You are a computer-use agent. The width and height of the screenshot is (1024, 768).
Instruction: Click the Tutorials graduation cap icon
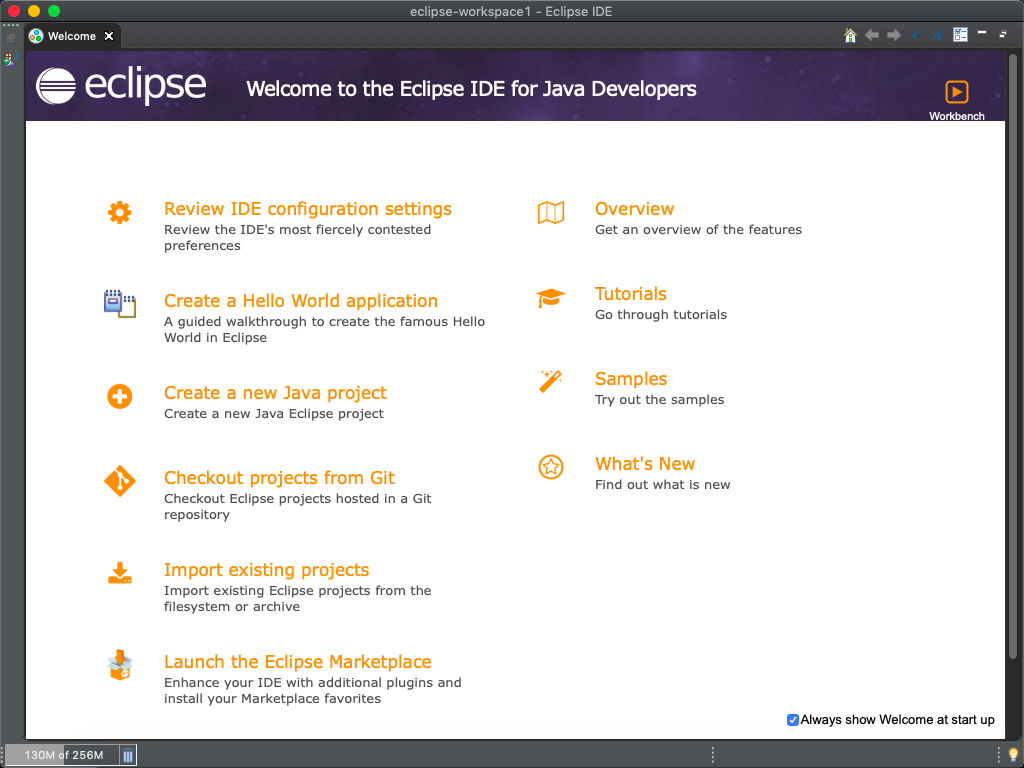(551, 298)
